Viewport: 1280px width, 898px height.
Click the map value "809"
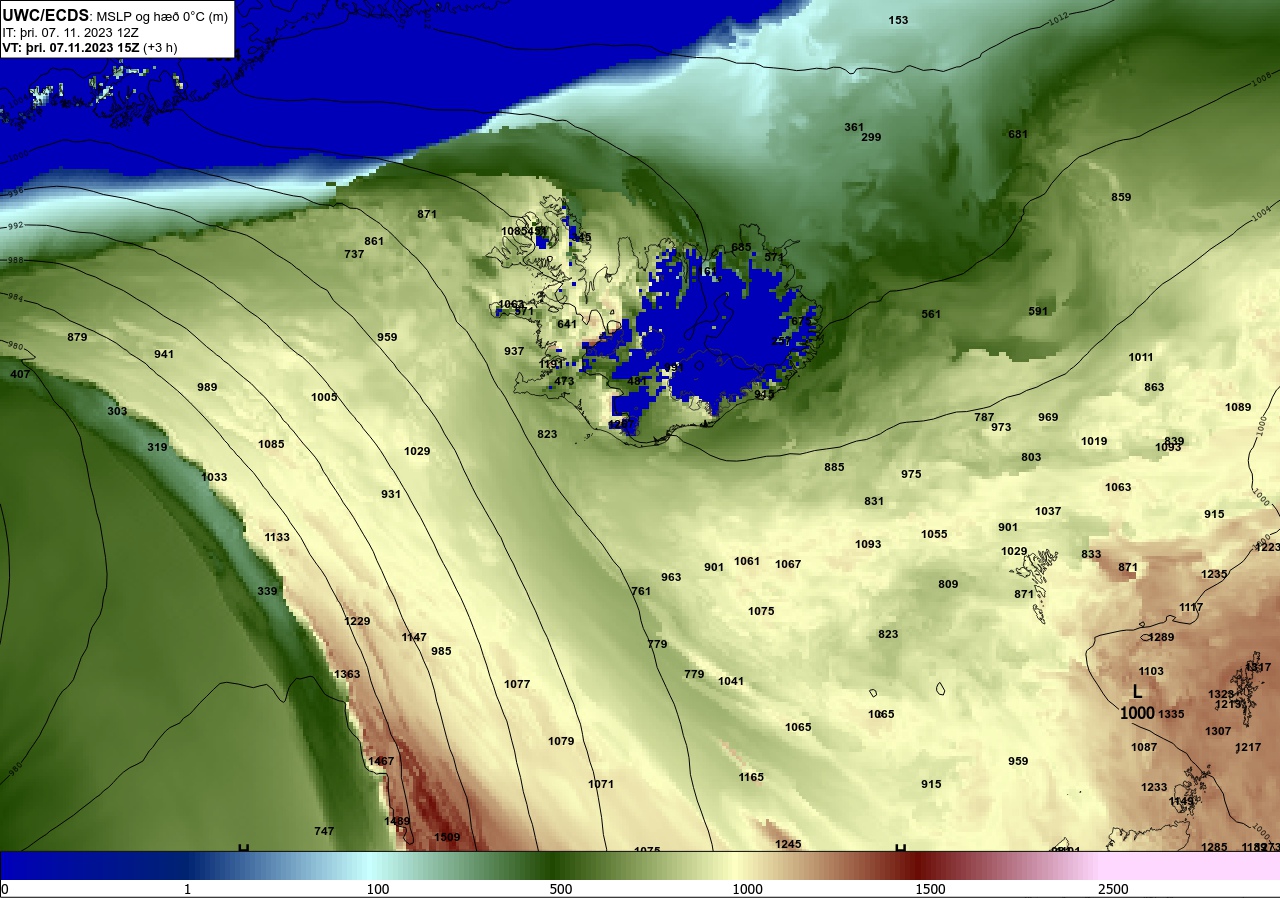(948, 584)
